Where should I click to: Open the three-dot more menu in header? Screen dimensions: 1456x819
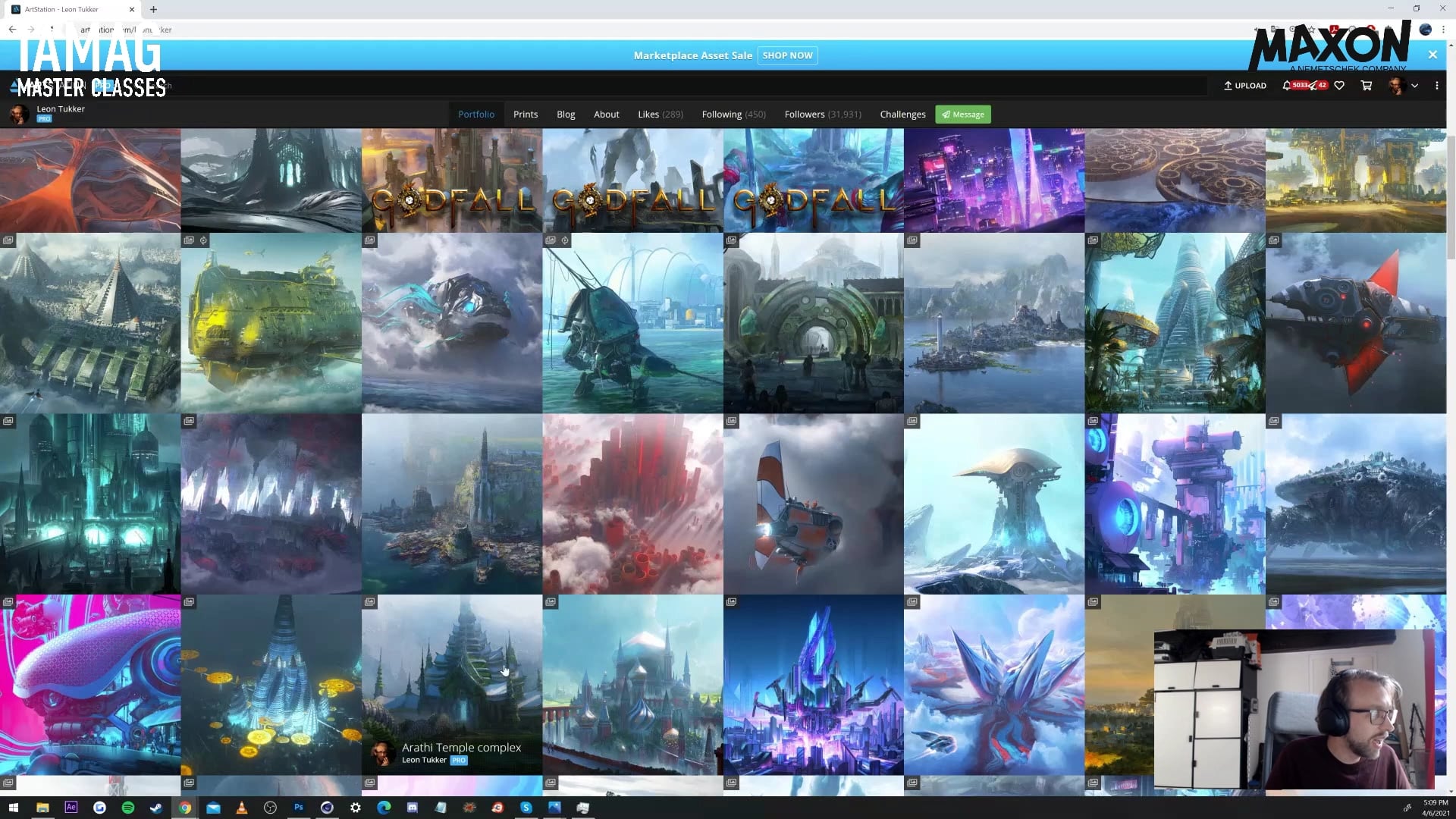[1437, 86]
